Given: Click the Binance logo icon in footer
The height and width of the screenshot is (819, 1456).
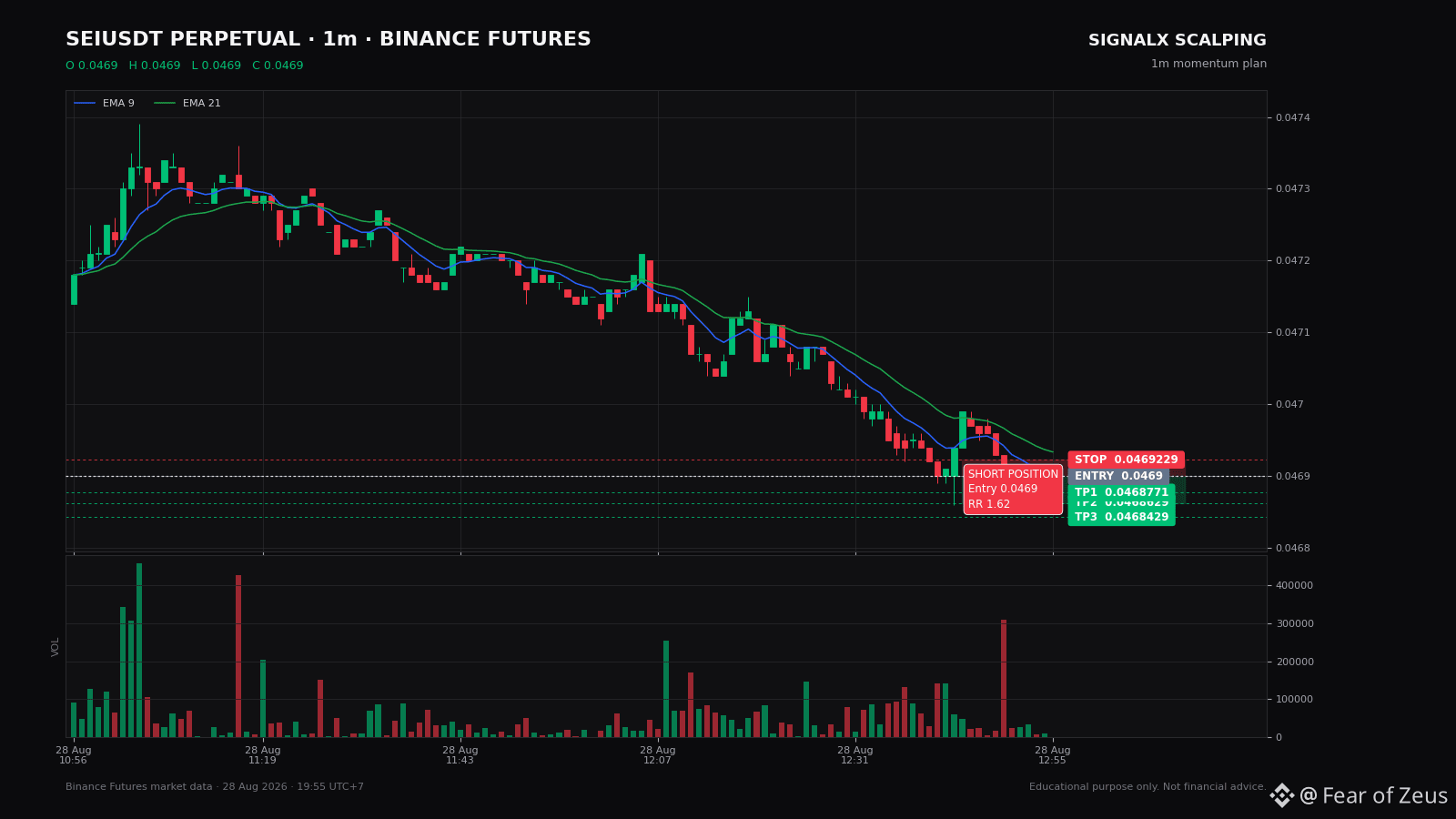Looking at the screenshot, I should click(x=1281, y=795).
